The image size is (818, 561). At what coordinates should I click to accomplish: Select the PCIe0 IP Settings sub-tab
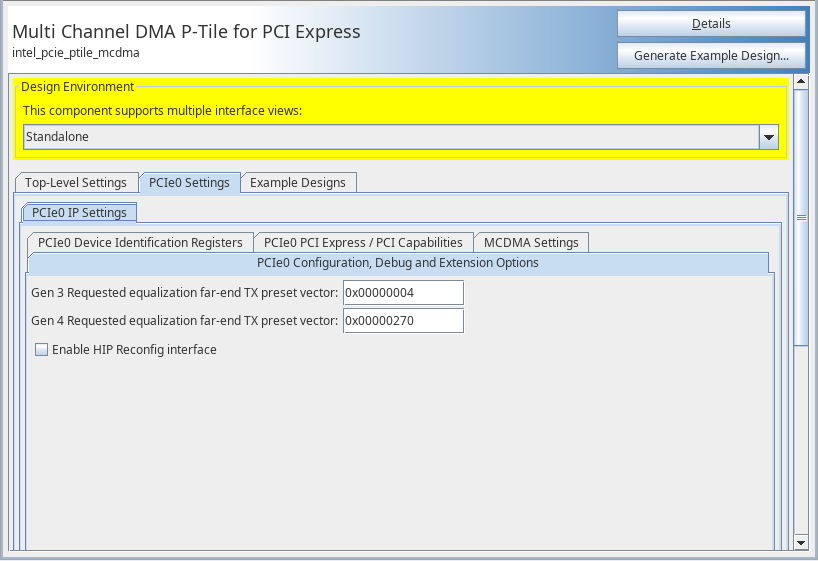[x=80, y=213]
